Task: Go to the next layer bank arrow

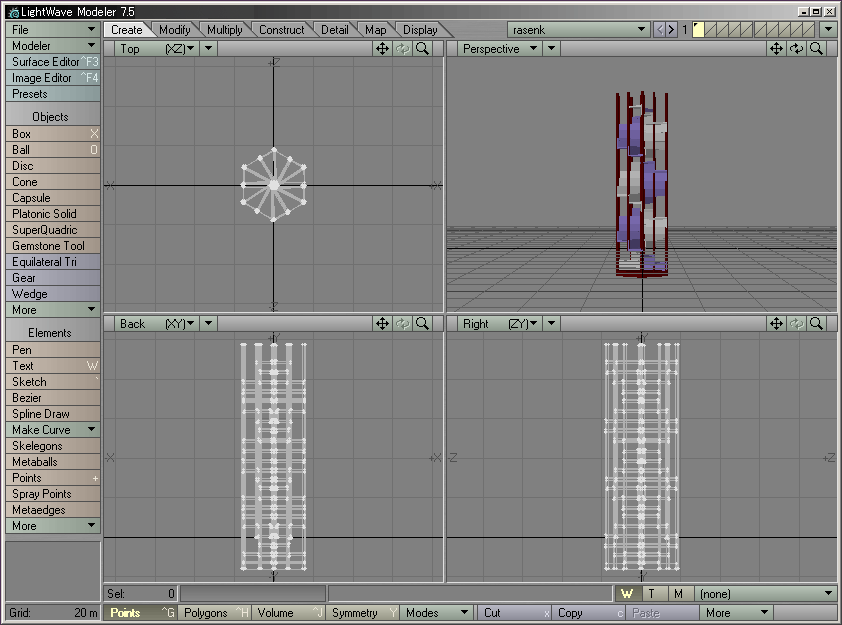Action: pos(672,30)
